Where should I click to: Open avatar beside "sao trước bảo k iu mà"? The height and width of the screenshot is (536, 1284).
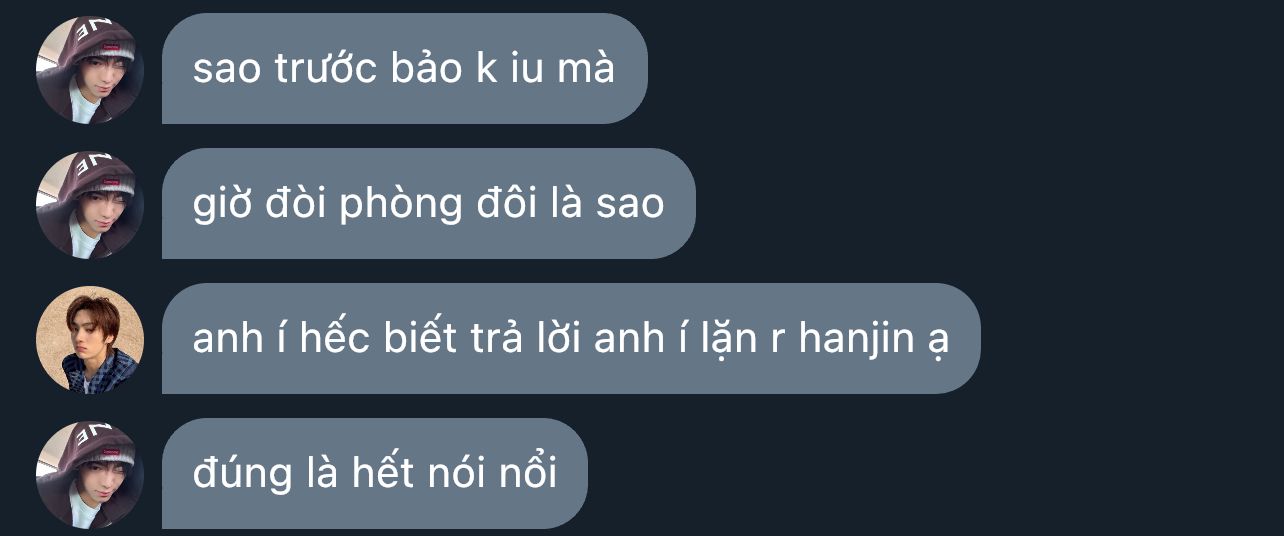[90, 70]
